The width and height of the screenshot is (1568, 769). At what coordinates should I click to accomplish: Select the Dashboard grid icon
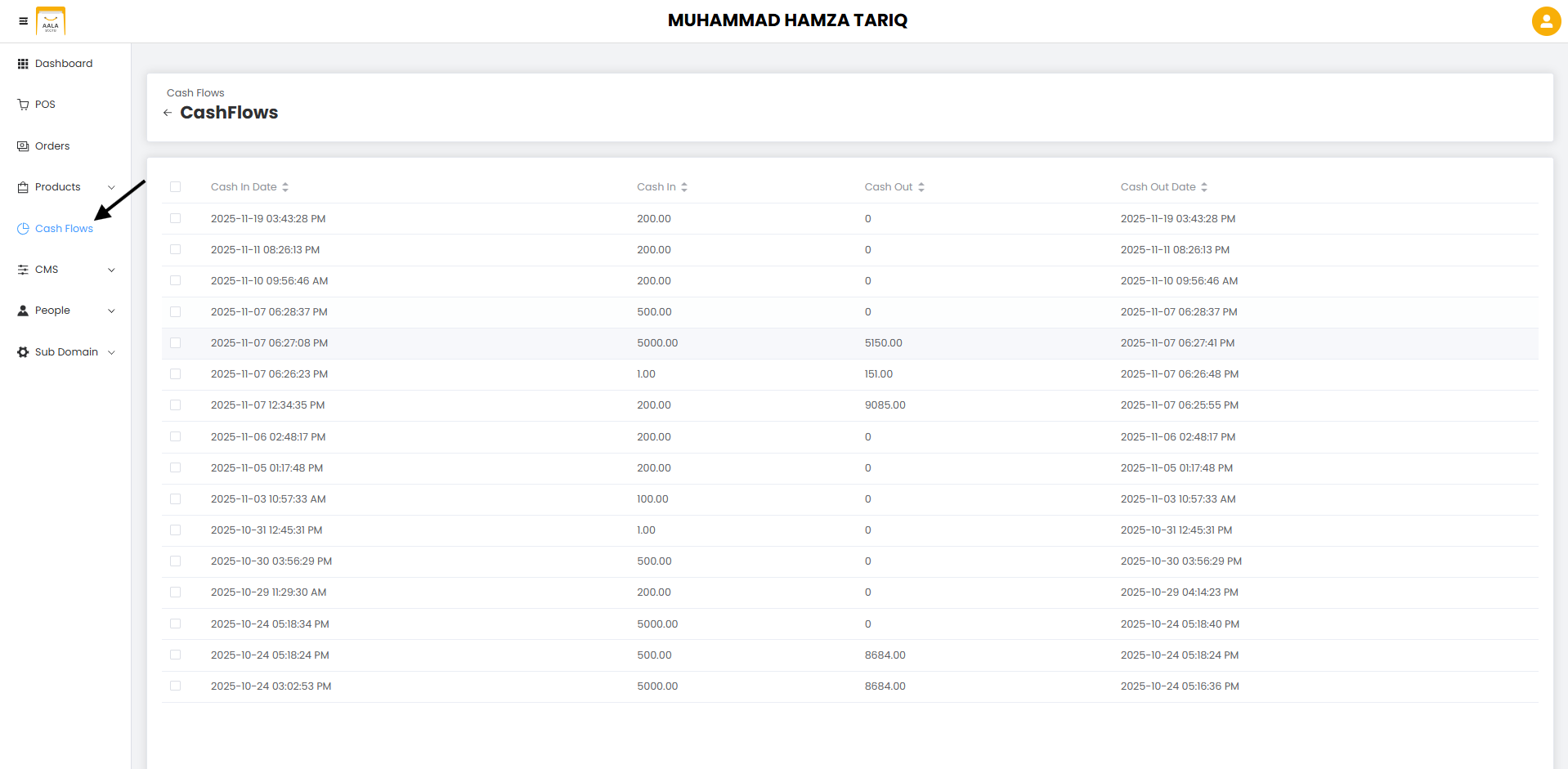[x=22, y=63]
